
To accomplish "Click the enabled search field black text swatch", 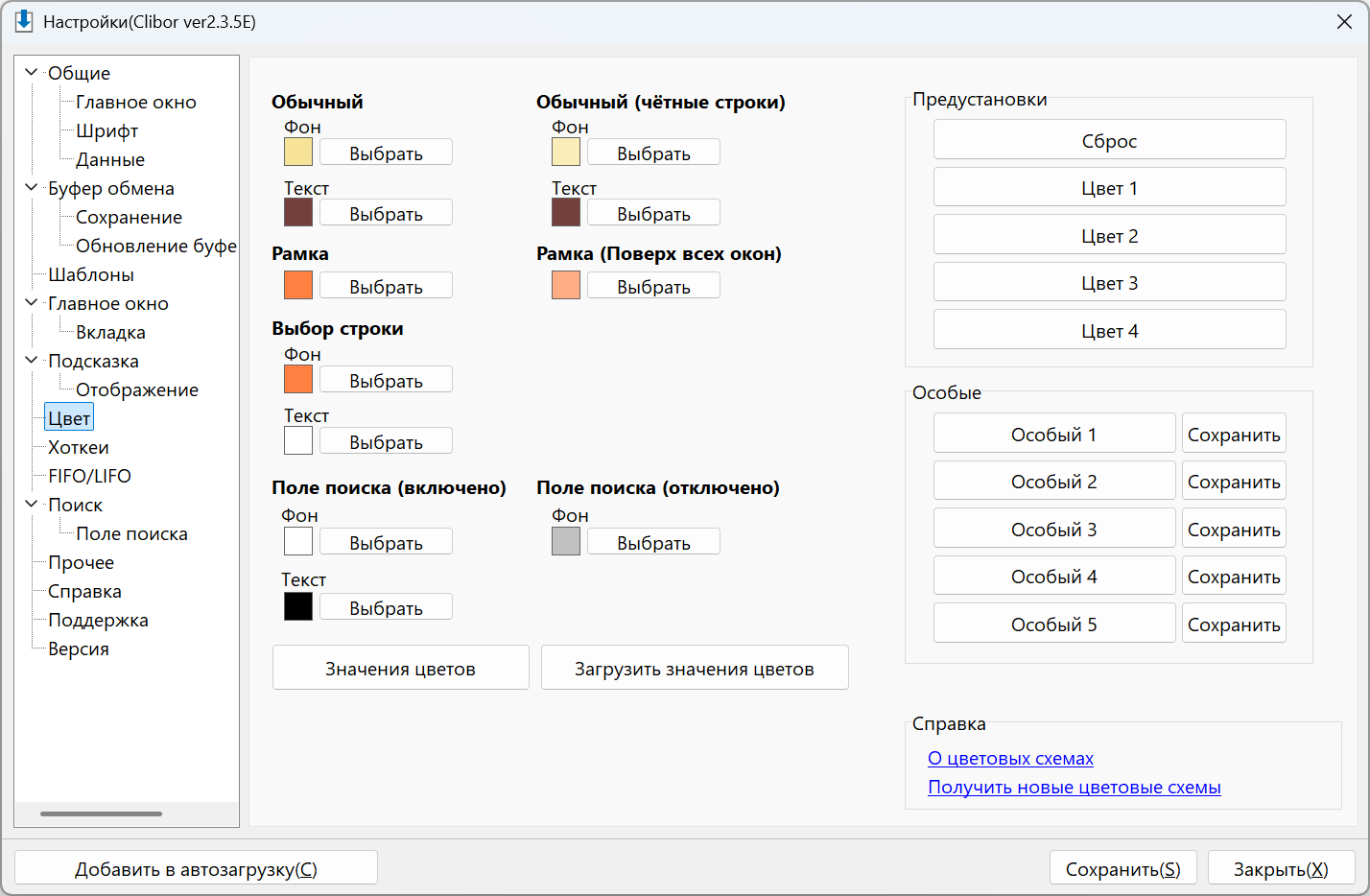I will click(298, 606).
